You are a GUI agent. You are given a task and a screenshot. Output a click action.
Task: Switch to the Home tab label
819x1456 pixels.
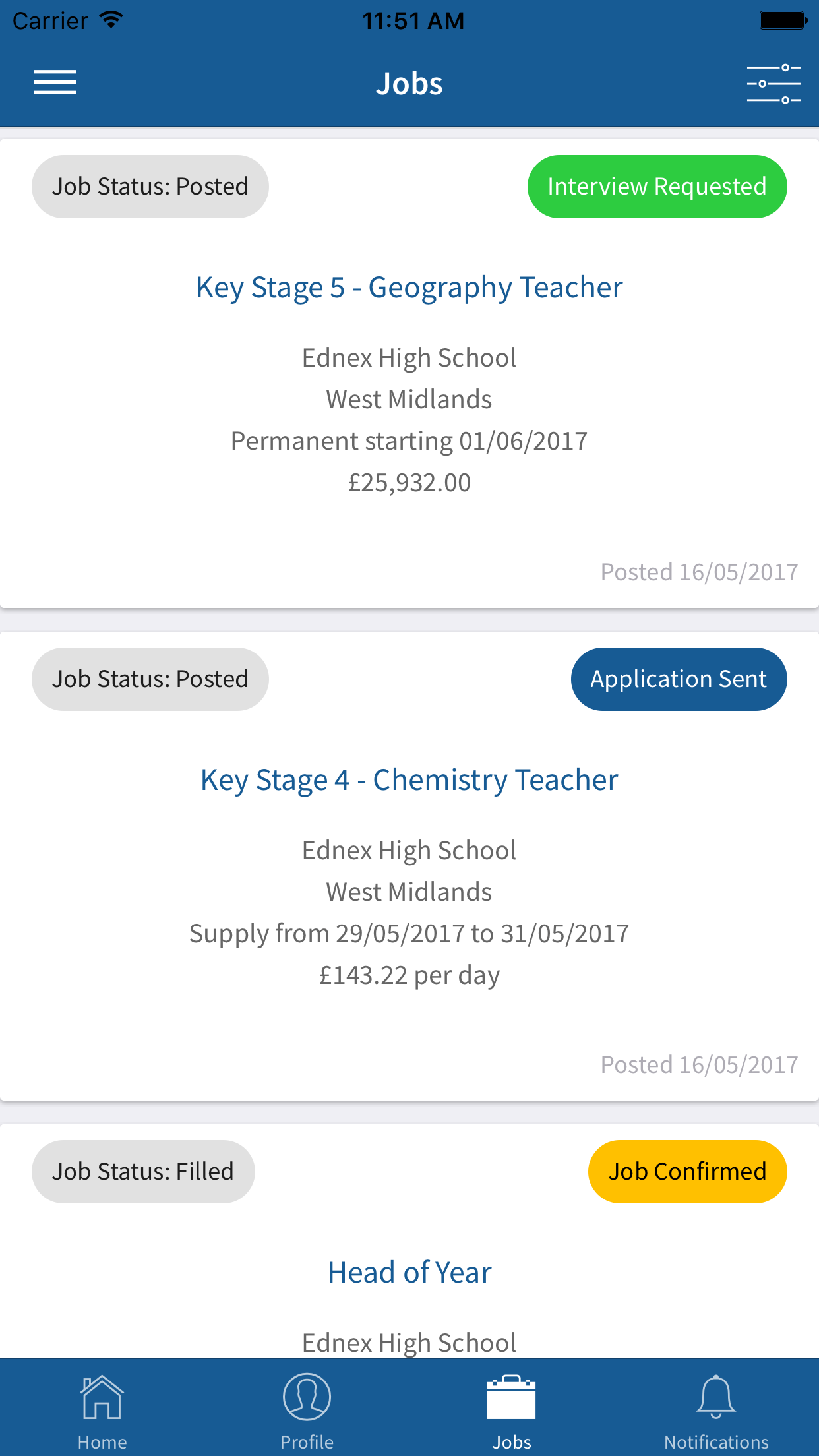pyautogui.click(x=102, y=1442)
